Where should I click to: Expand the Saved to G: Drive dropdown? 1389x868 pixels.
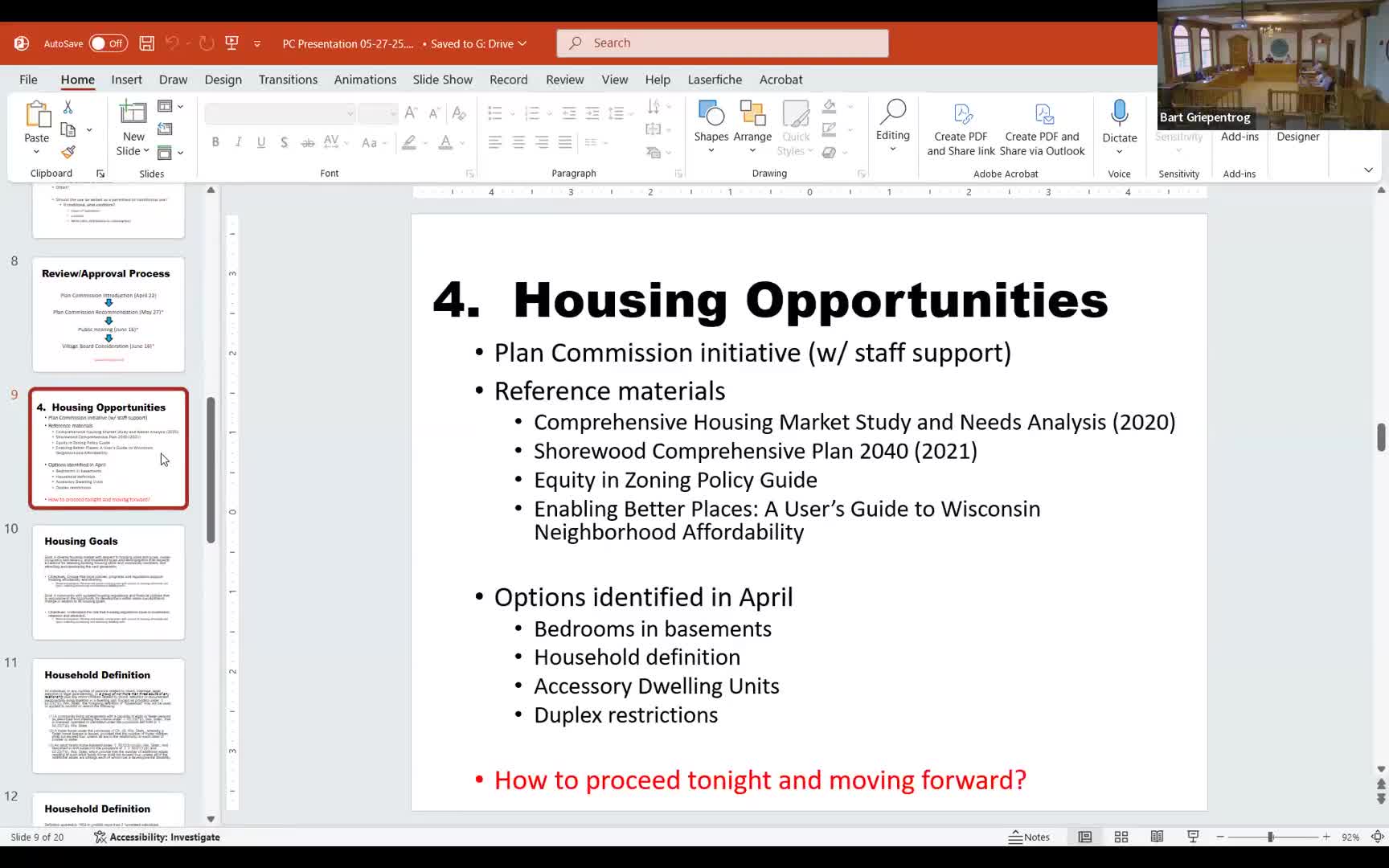(523, 44)
